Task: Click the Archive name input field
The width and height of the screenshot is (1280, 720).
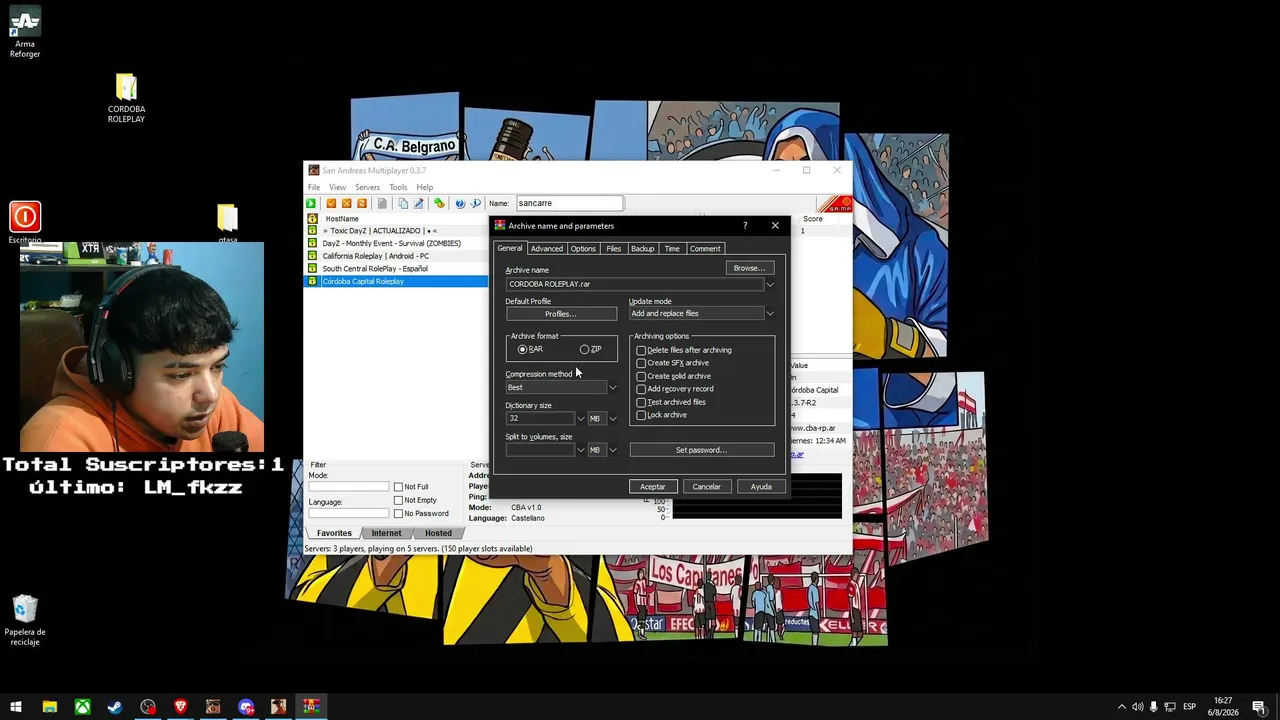Action: point(634,285)
